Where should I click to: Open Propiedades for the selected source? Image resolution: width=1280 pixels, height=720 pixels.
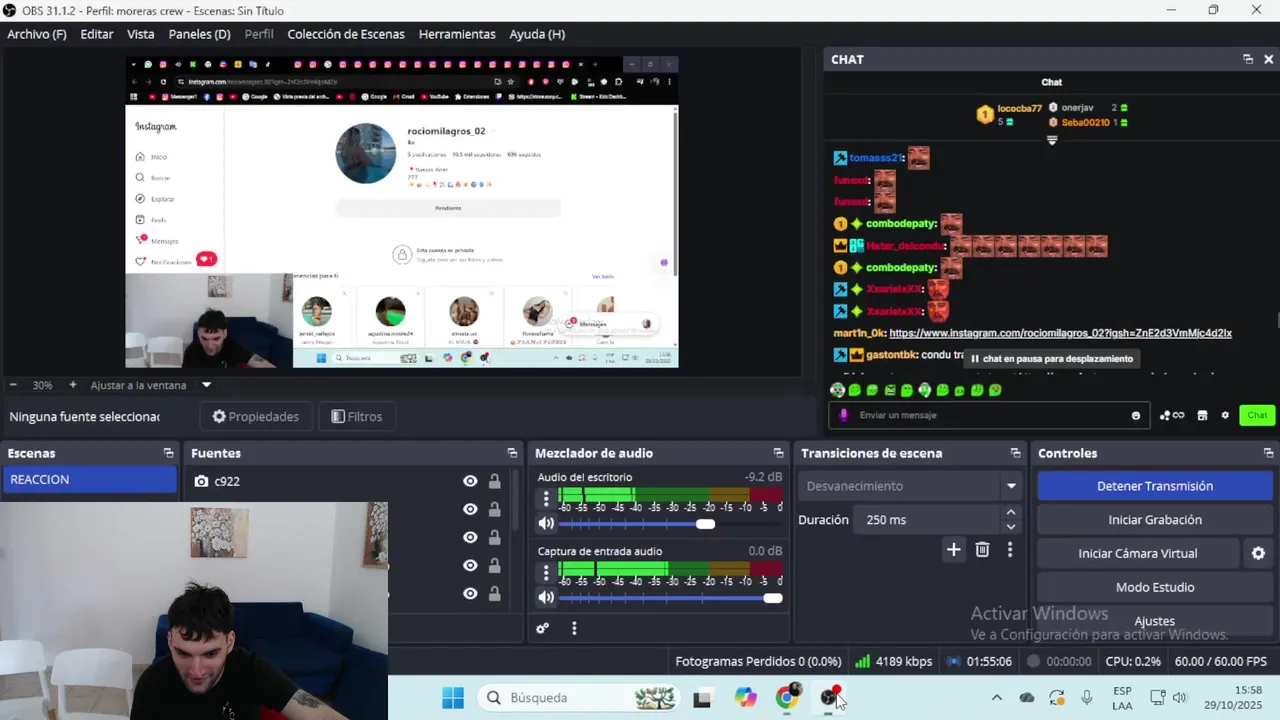[x=256, y=417]
